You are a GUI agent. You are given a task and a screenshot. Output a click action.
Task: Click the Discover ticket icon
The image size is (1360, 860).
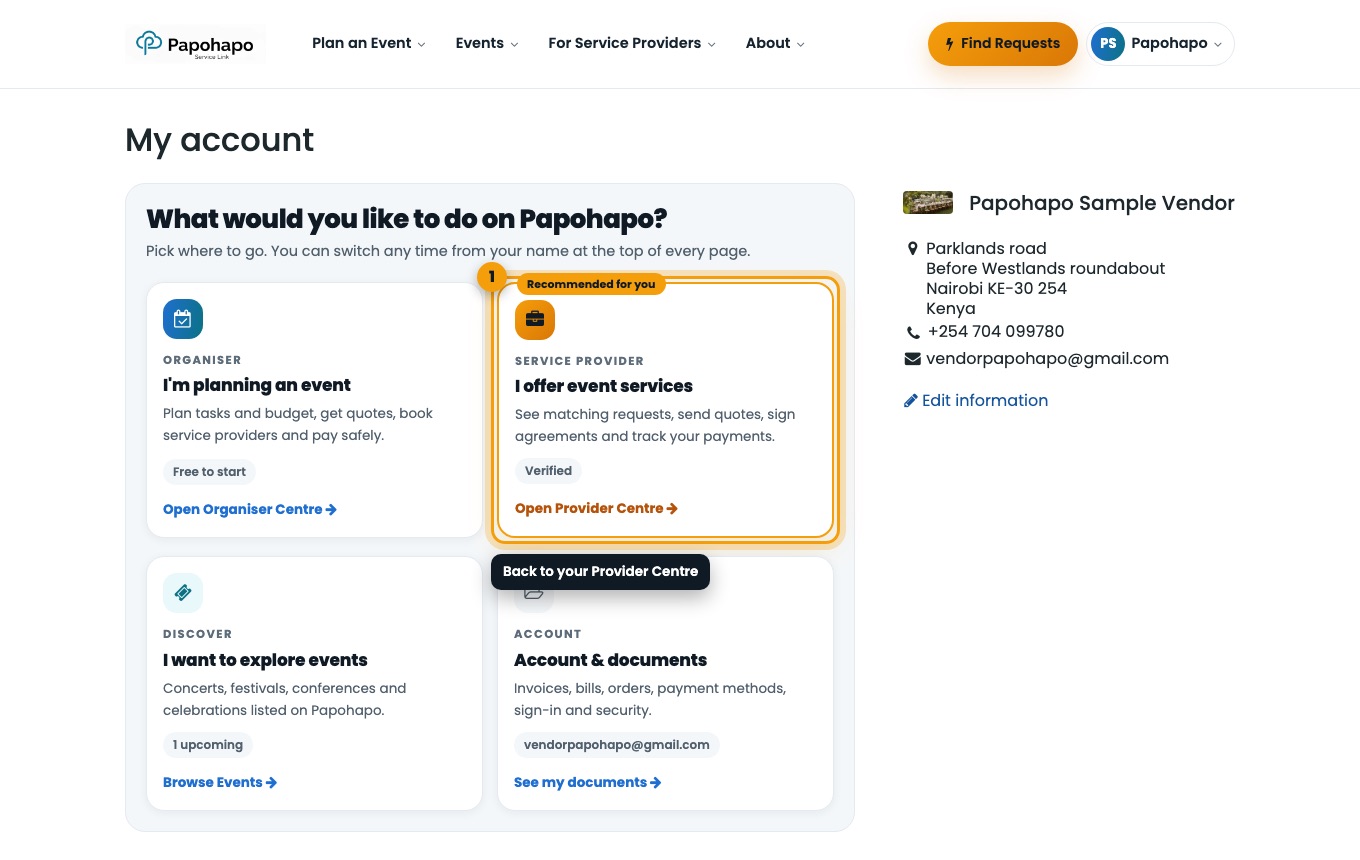[183, 593]
